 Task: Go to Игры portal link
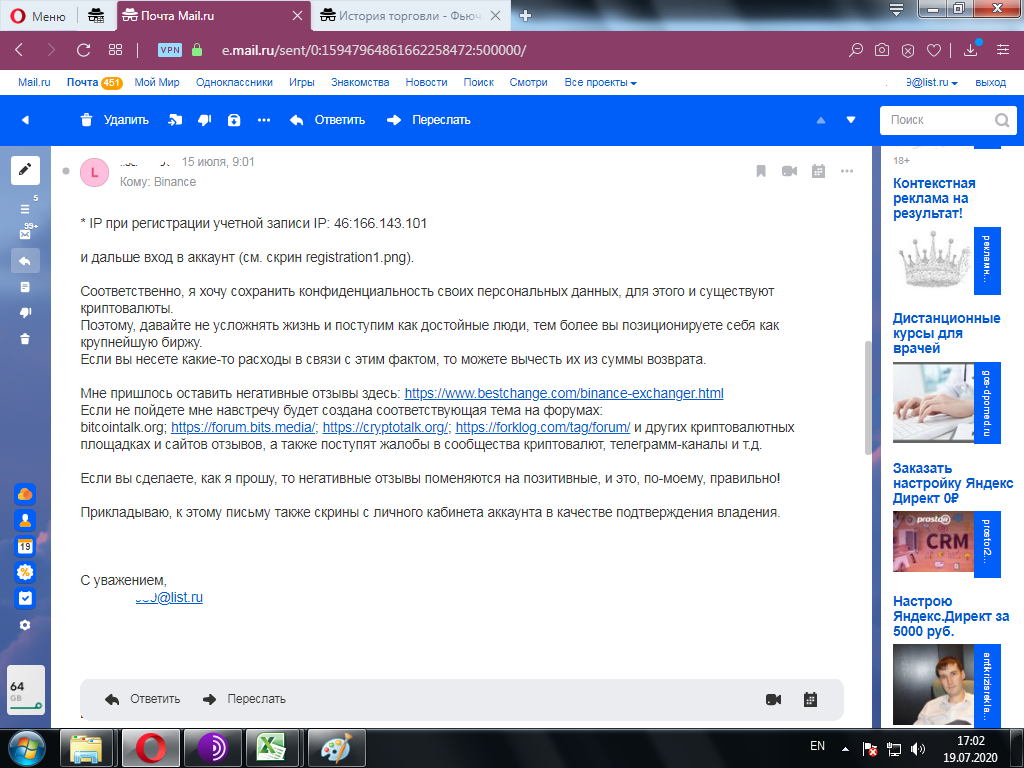[x=302, y=82]
